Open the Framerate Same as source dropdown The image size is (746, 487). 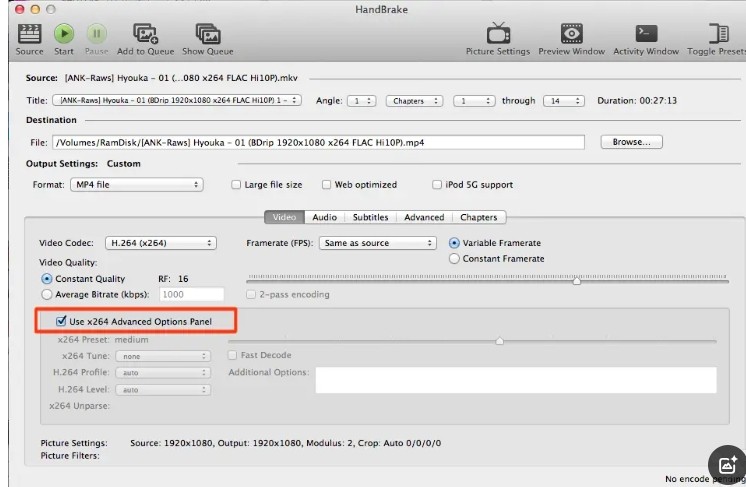(378, 243)
